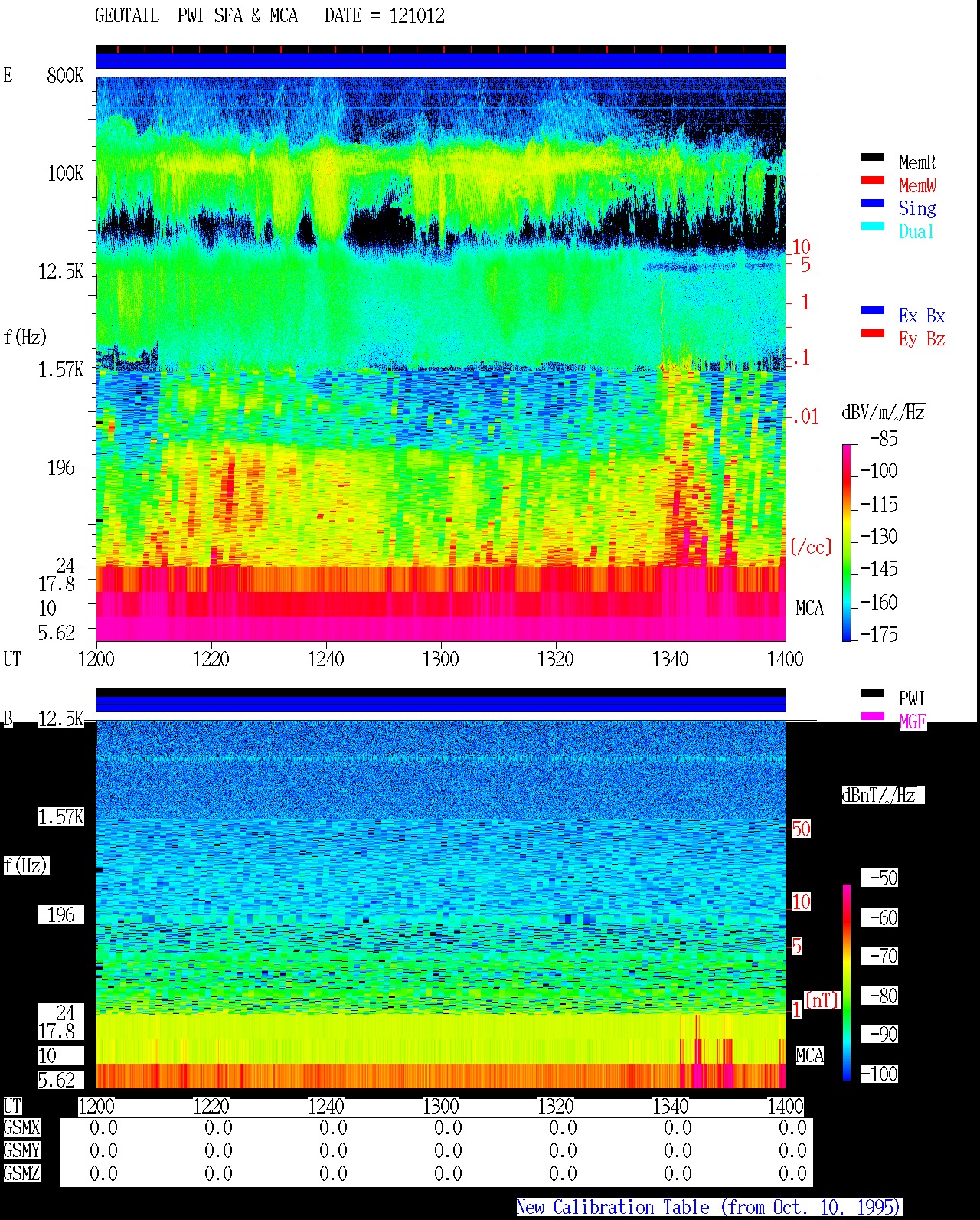
Task: Click the 800K frequency axis label
Action: pos(65,76)
